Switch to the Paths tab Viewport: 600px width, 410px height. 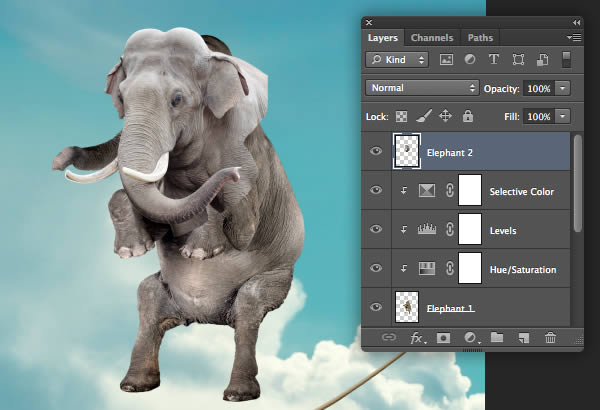click(x=480, y=38)
